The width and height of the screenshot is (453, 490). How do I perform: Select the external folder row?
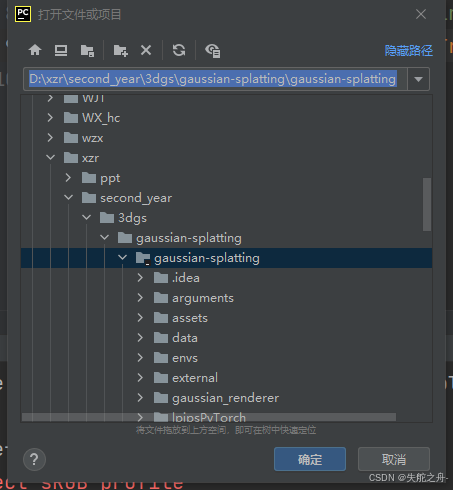click(x=226, y=378)
